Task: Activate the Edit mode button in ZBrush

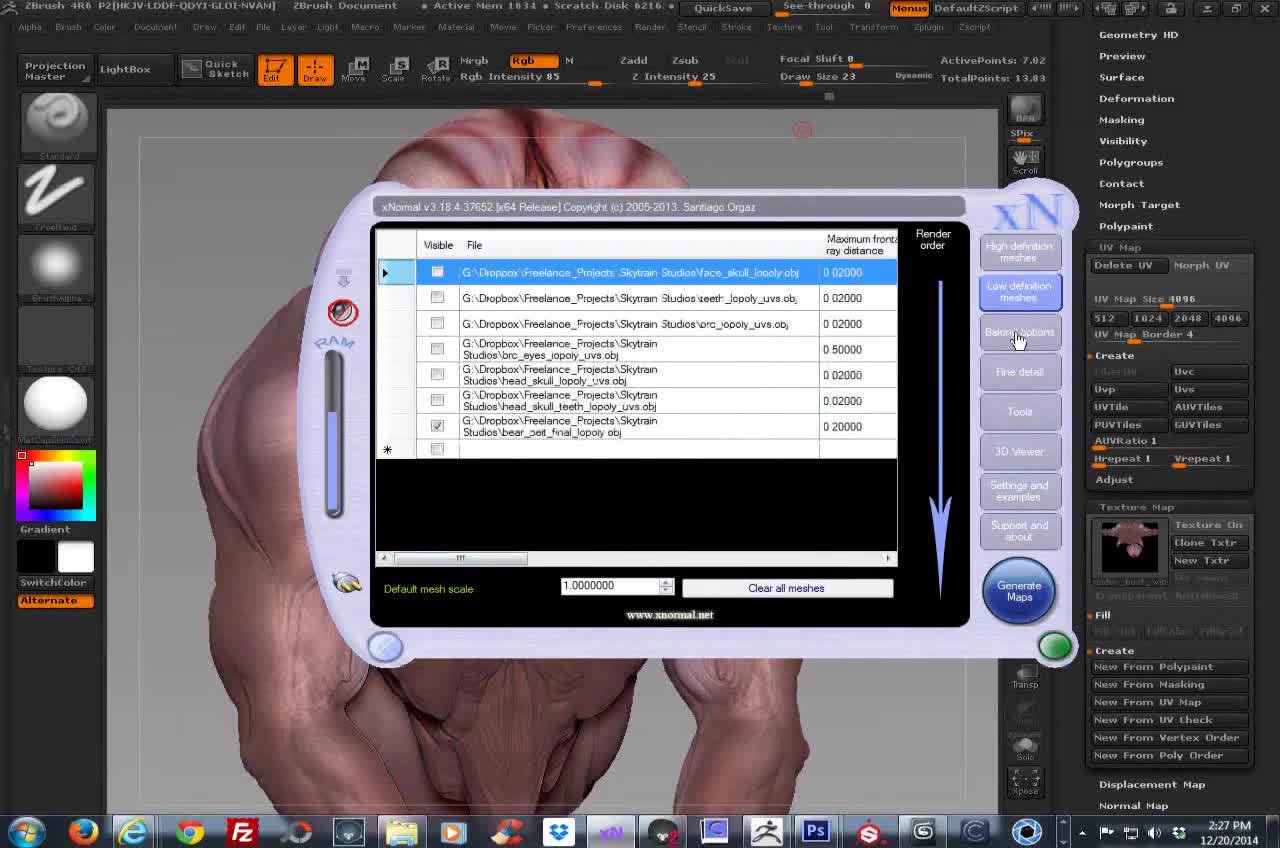Action: point(273,70)
